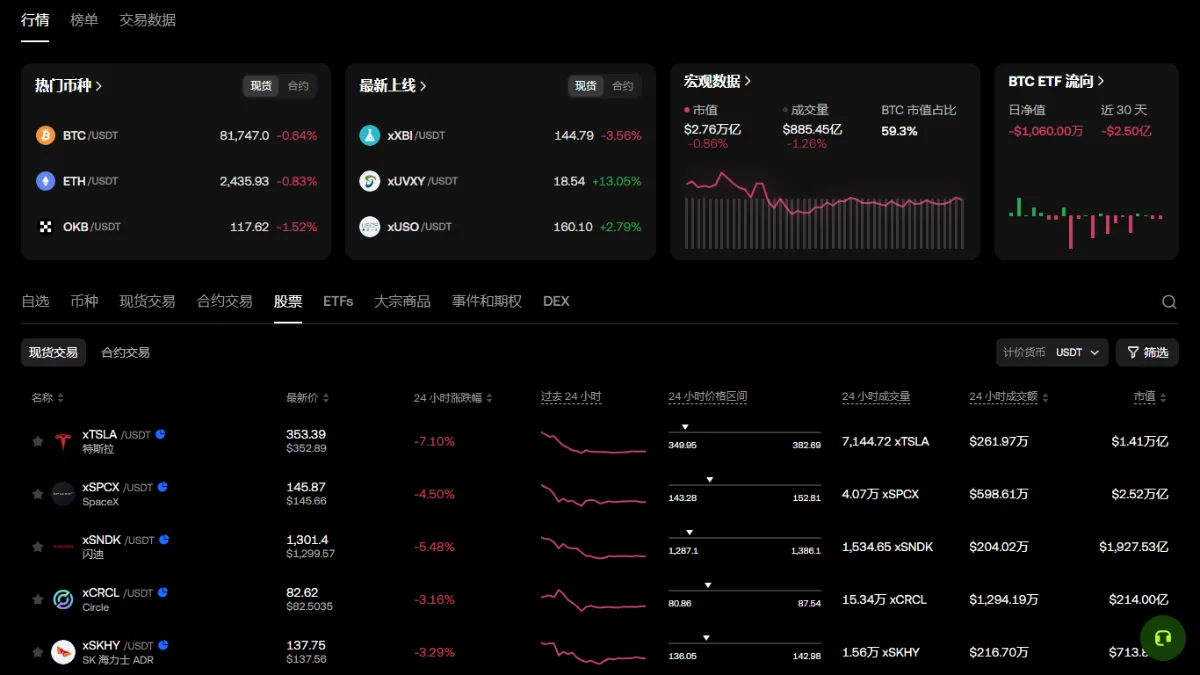Image resolution: width=1200 pixels, height=675 pixels.
Task: Open the xUVXY /USDT pair row
Action: [x=500, y=181]
